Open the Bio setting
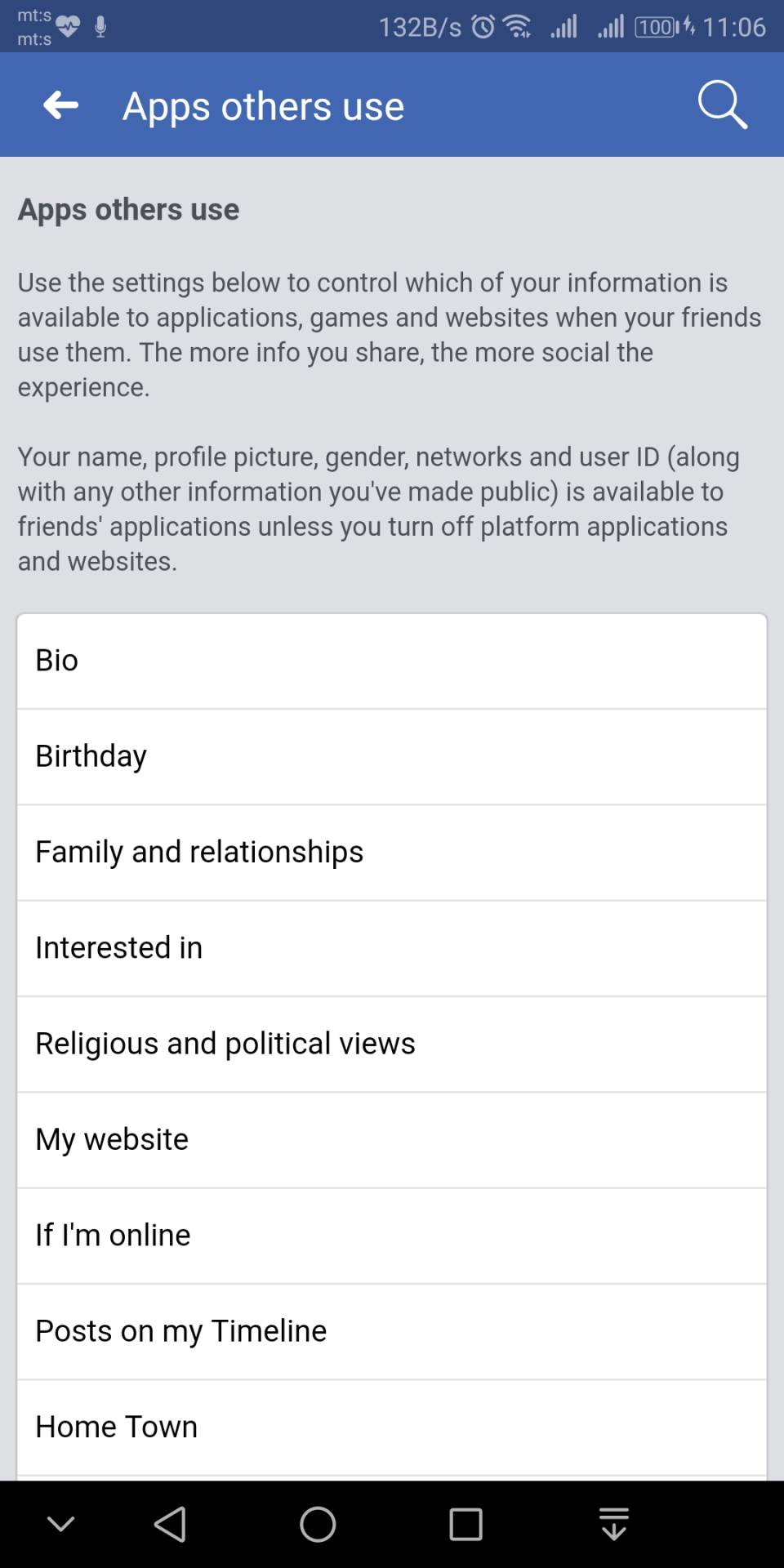 [392, 661]
